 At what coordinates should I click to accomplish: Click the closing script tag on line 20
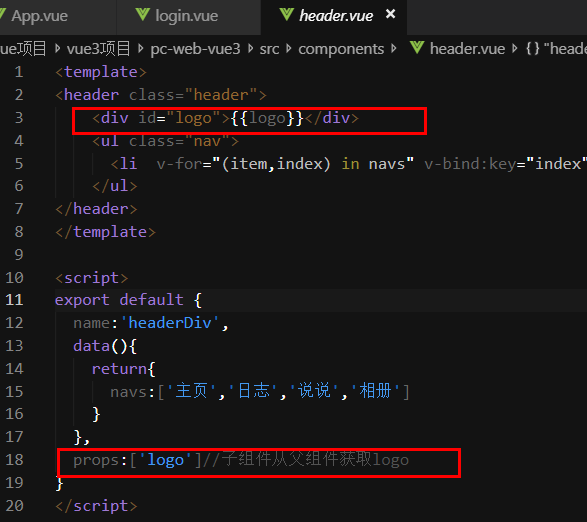pos(96,506)
